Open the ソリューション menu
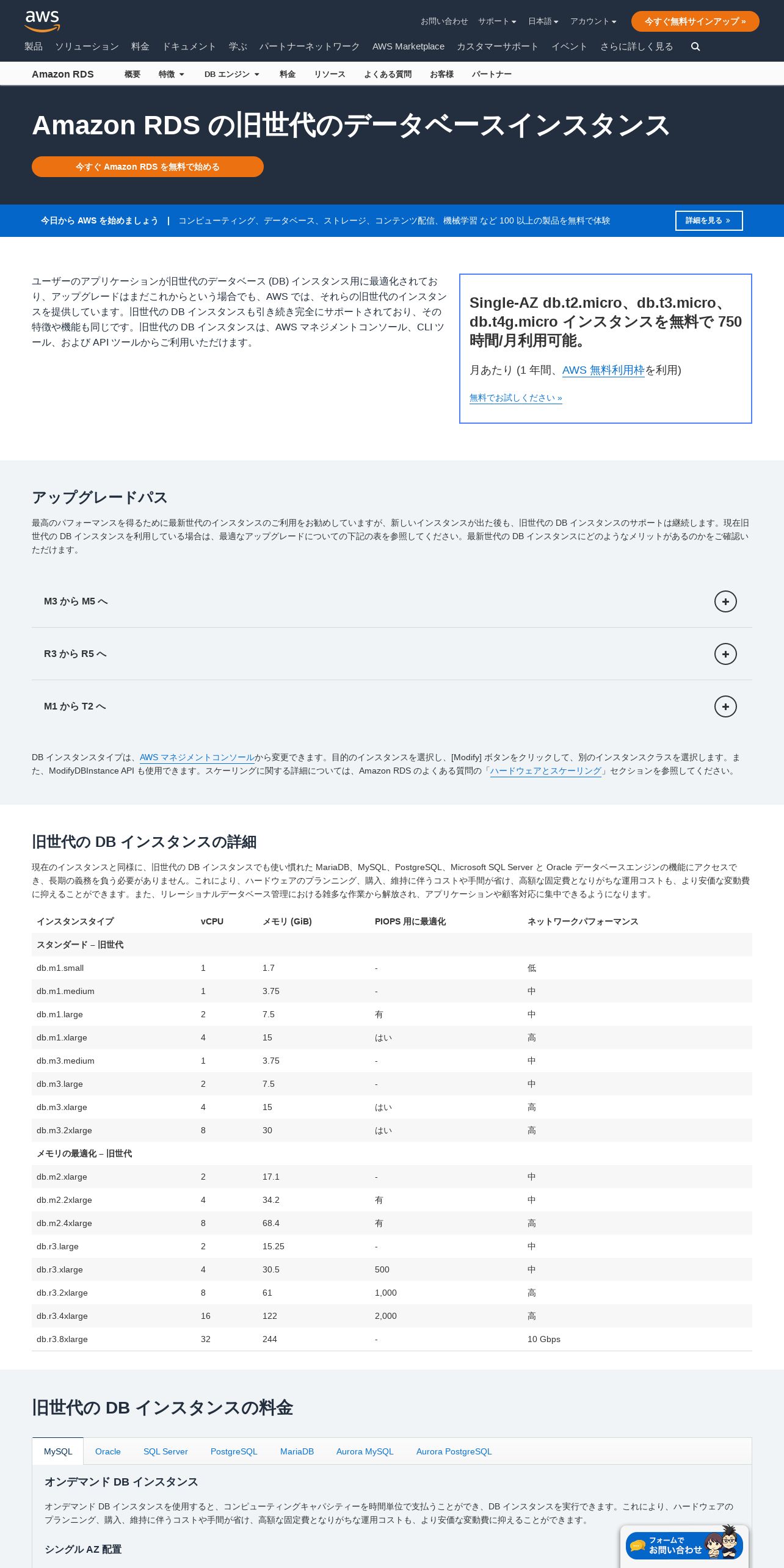784x1568 pixels. 87,46
